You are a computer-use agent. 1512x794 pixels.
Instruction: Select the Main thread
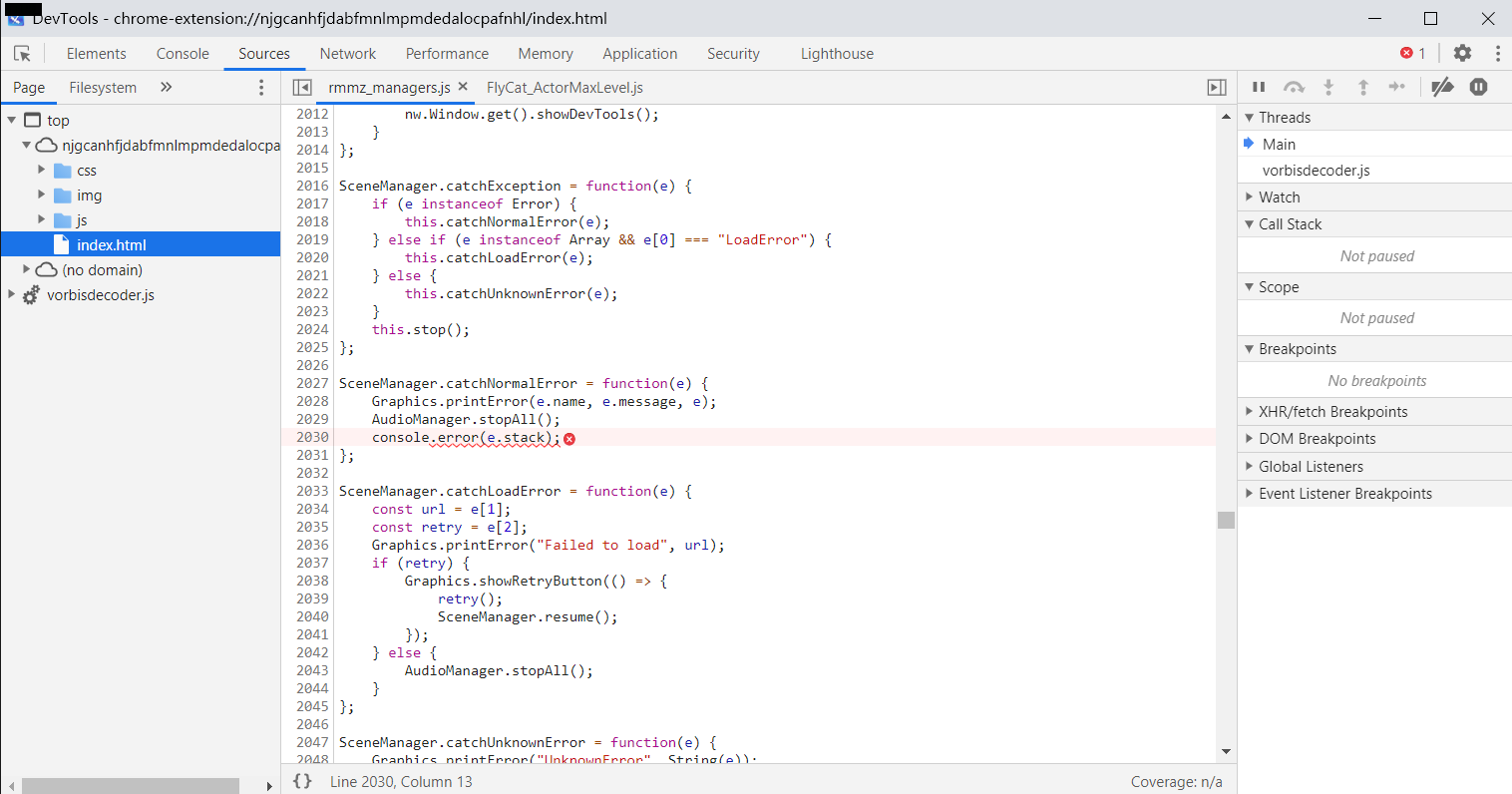coord(1374,145)
